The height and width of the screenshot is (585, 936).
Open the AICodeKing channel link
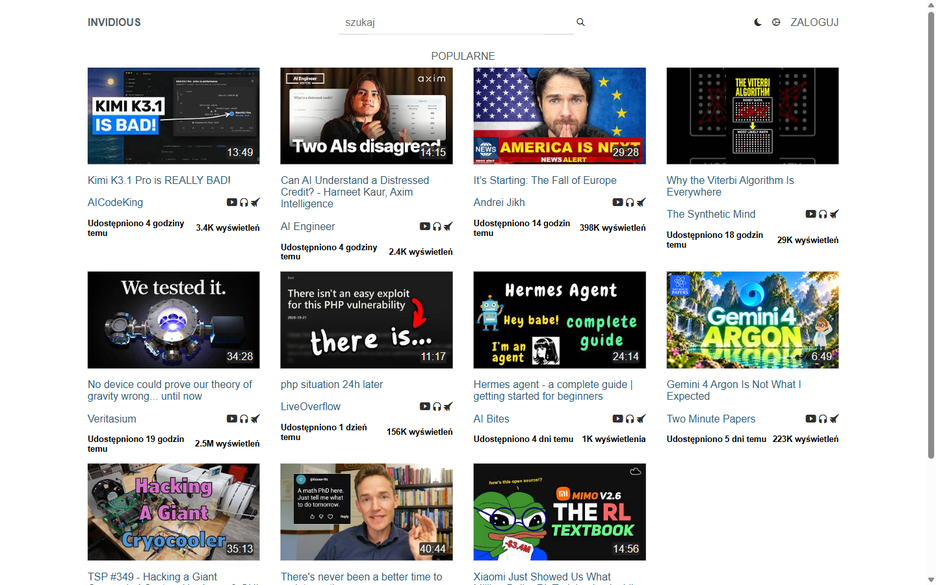click(x=115, y=202)
